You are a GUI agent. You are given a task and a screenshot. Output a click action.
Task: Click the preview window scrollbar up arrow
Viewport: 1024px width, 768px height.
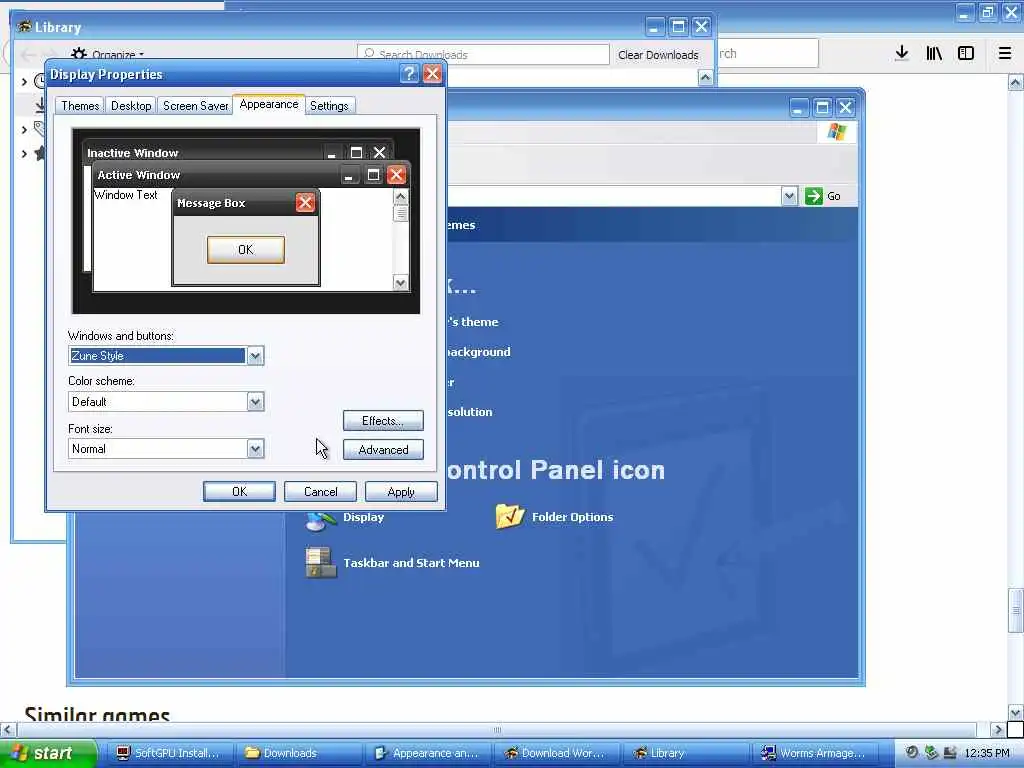coord(400,197)
